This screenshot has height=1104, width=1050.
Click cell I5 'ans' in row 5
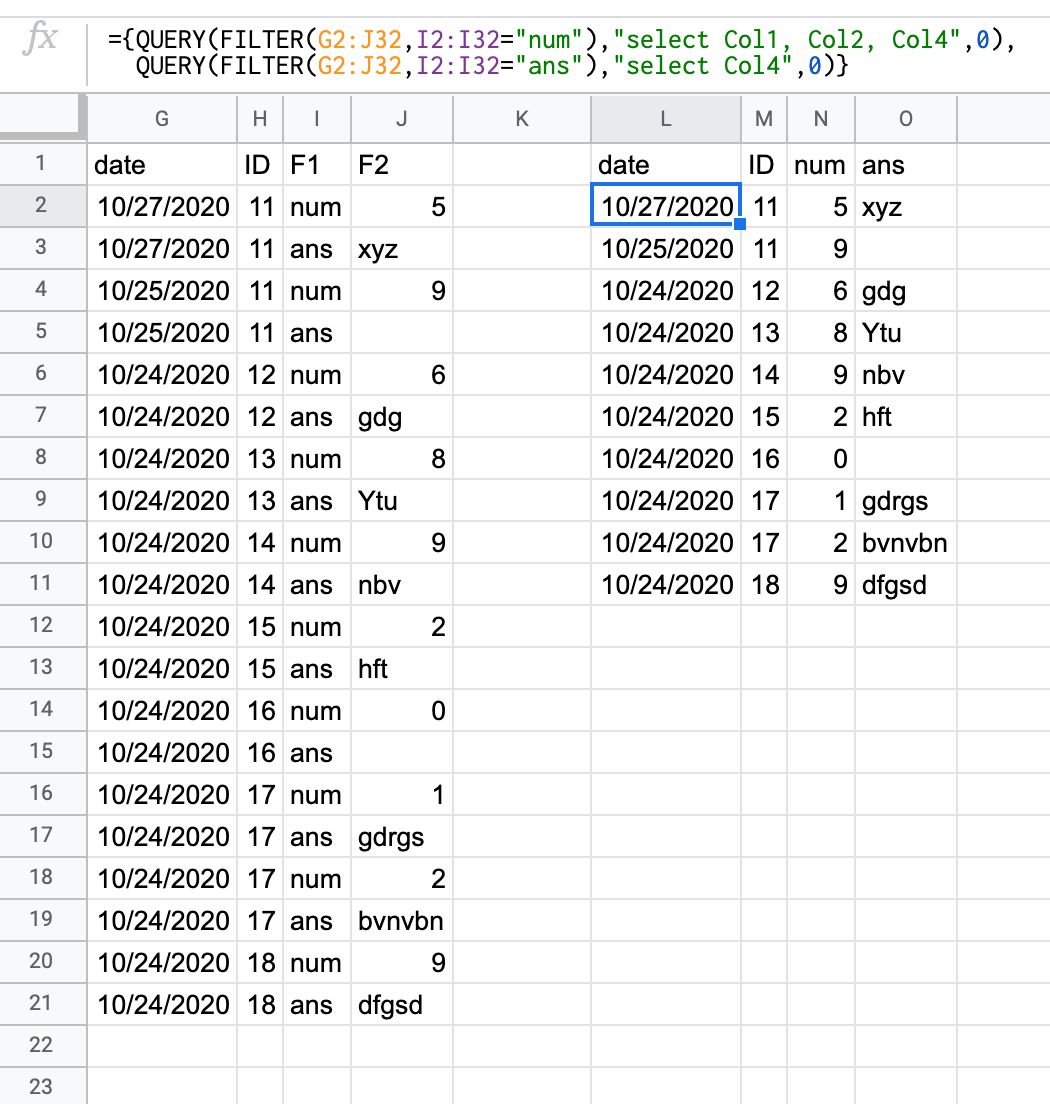[317, 332]
